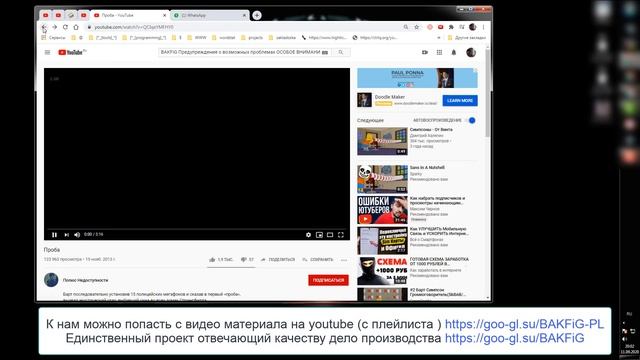The height and width of the screenshot is (360, 640).
Task: Go forward with the browser forward arrow
Action: point(55,27)
